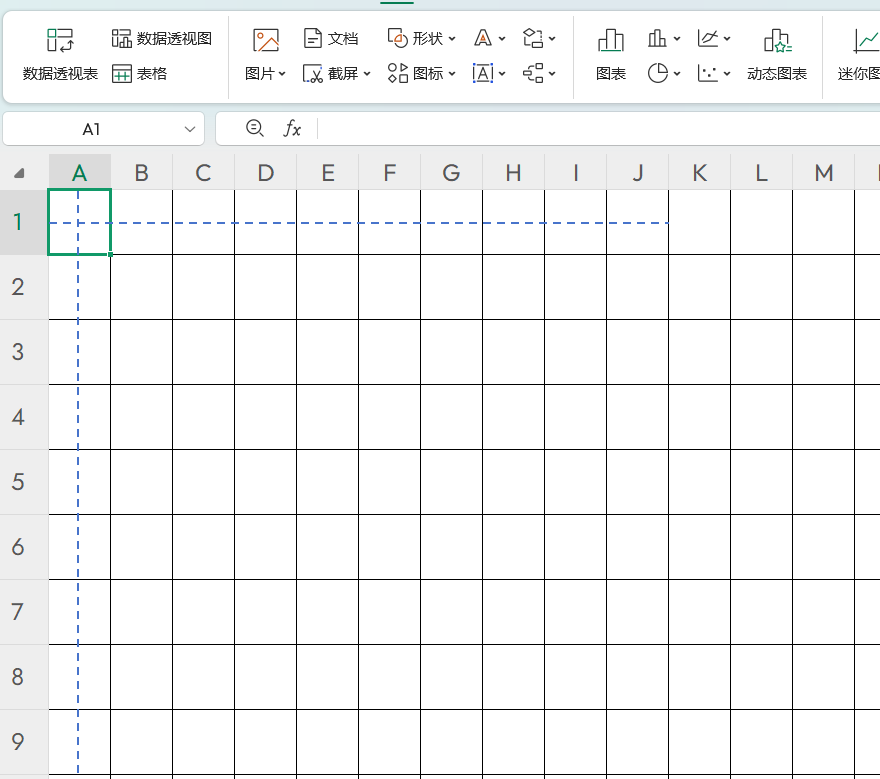
Task: Open the main 图表 chart button
Action: 610,54
